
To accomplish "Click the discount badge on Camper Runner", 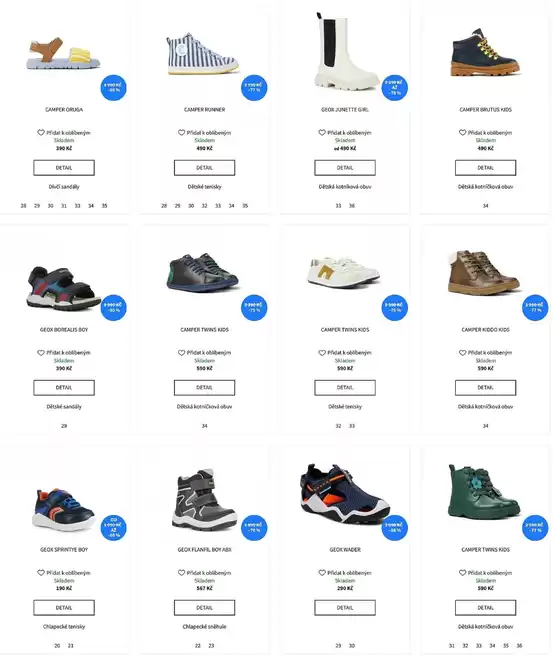I will coord(254,88).
